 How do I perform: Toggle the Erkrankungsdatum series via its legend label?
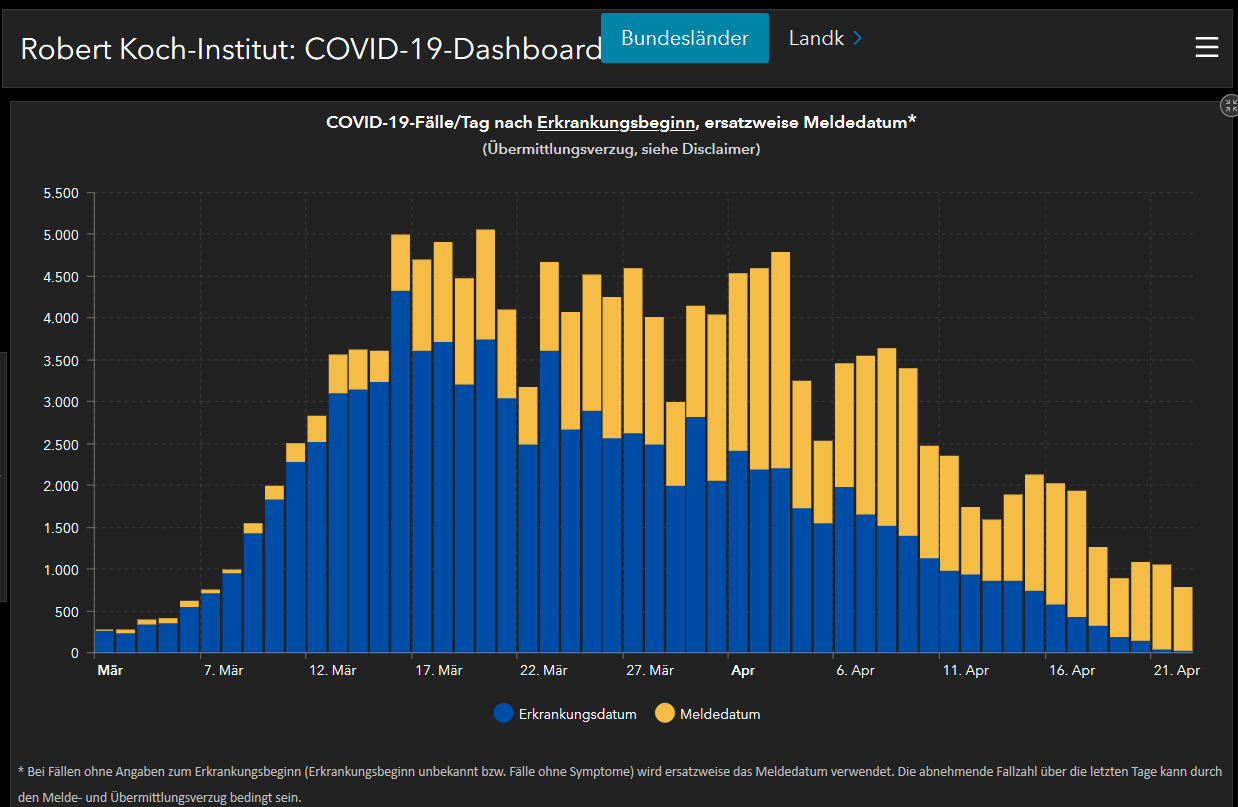(577, 714)
